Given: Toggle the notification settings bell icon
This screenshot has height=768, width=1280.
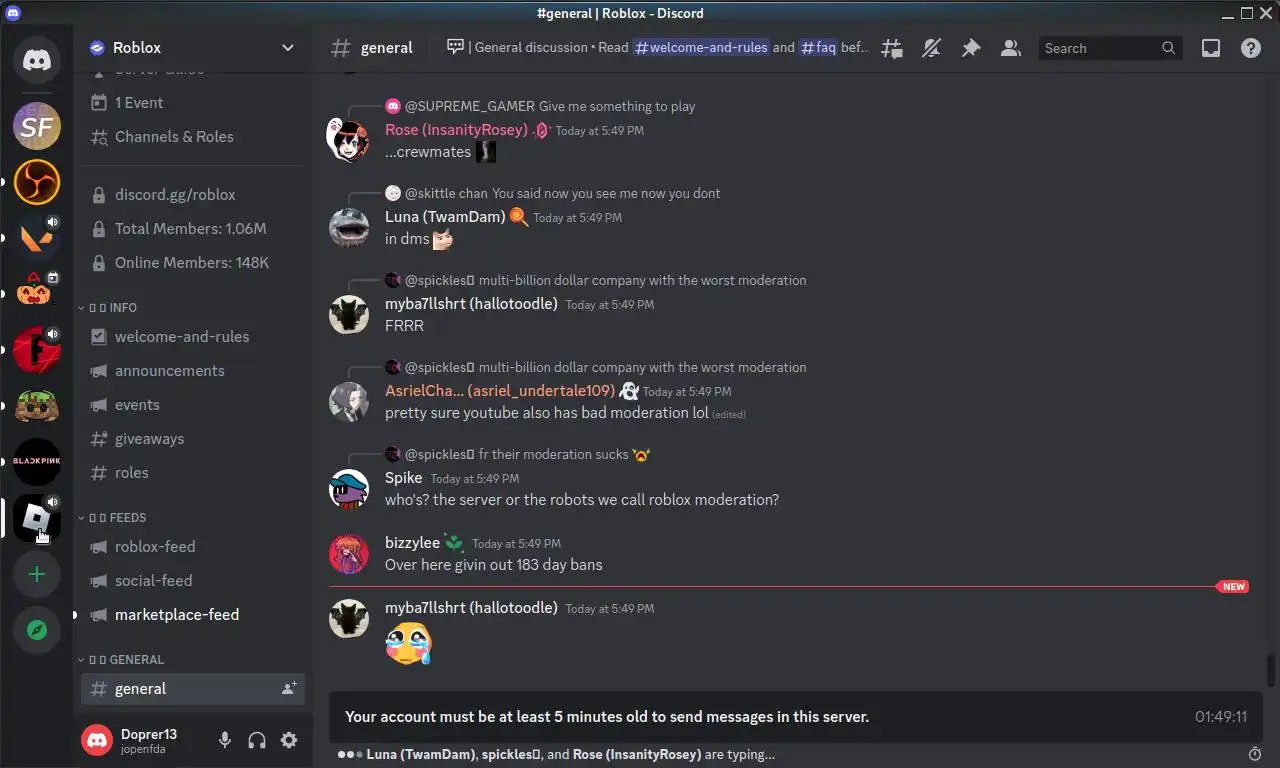Looking at the screenshot, I should 931,48.
